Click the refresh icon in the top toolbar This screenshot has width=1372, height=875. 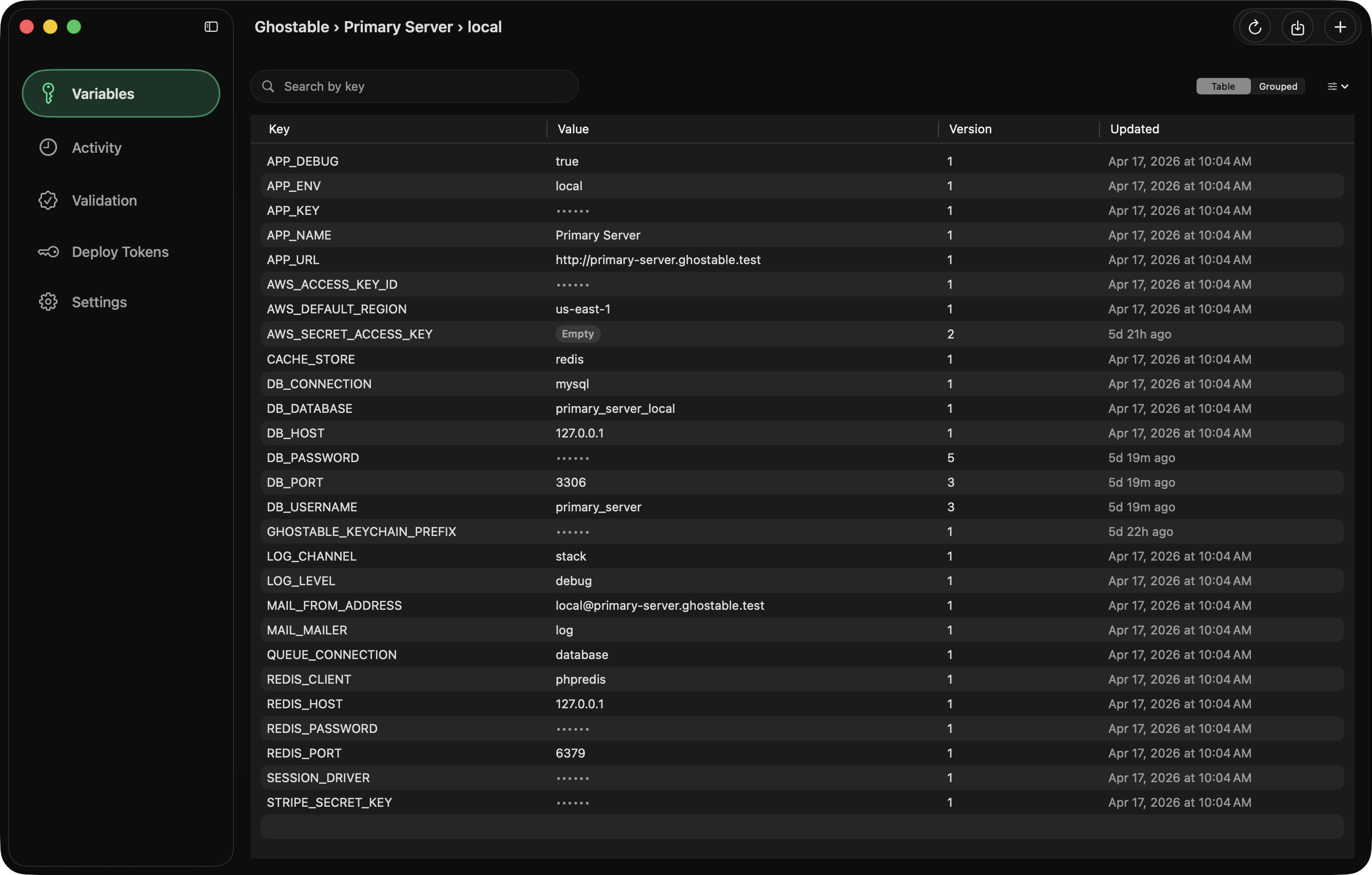pos(1255,27)
